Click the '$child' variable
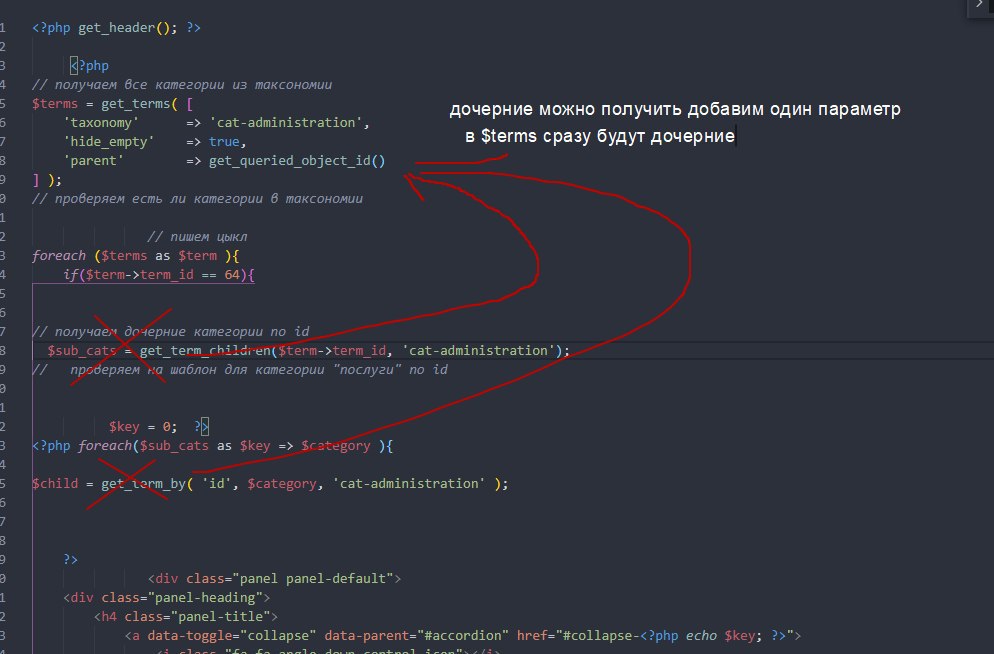 55,484
